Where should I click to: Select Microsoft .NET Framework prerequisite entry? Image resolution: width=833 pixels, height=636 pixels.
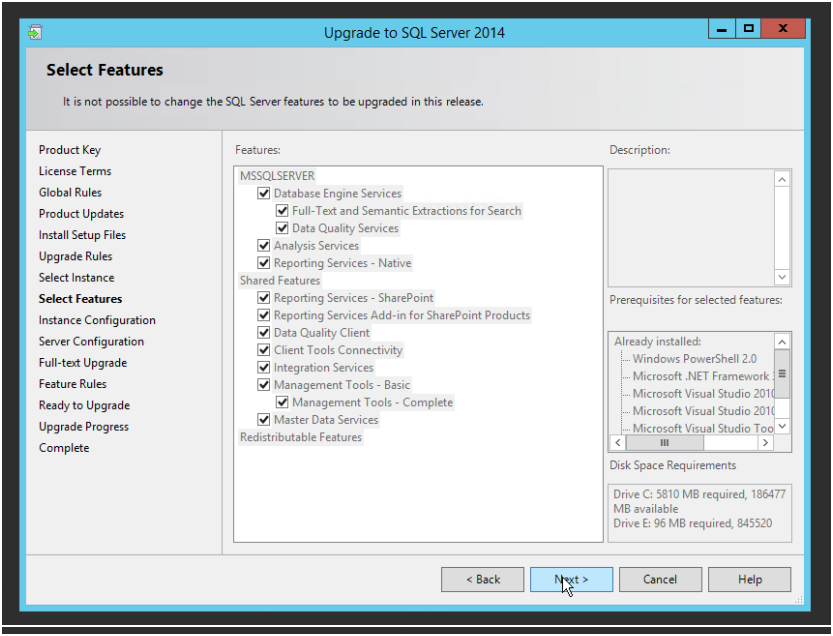[x=702, y=376]
